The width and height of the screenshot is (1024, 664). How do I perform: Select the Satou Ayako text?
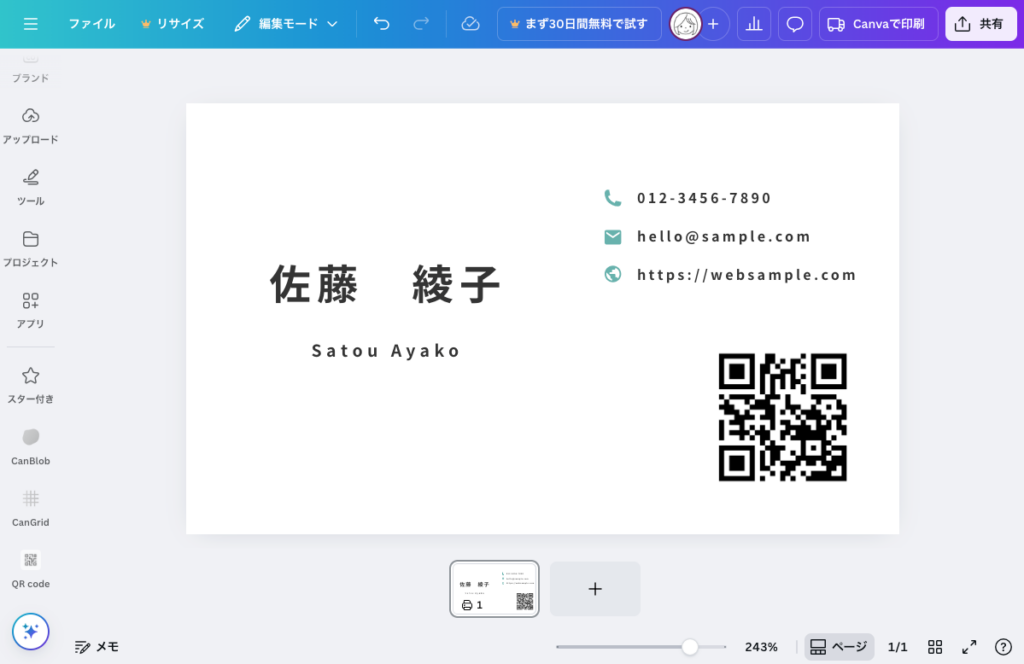click(x=387, y=351)
